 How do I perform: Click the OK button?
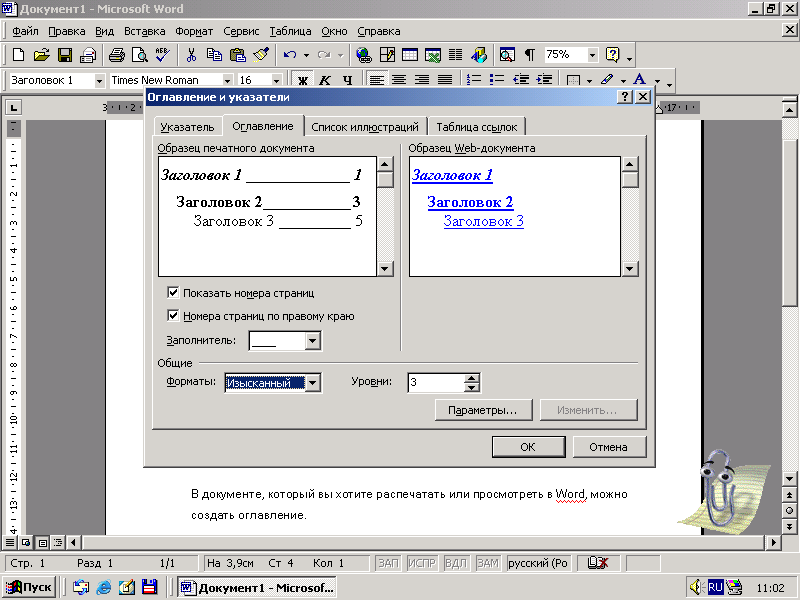[528, 447]
